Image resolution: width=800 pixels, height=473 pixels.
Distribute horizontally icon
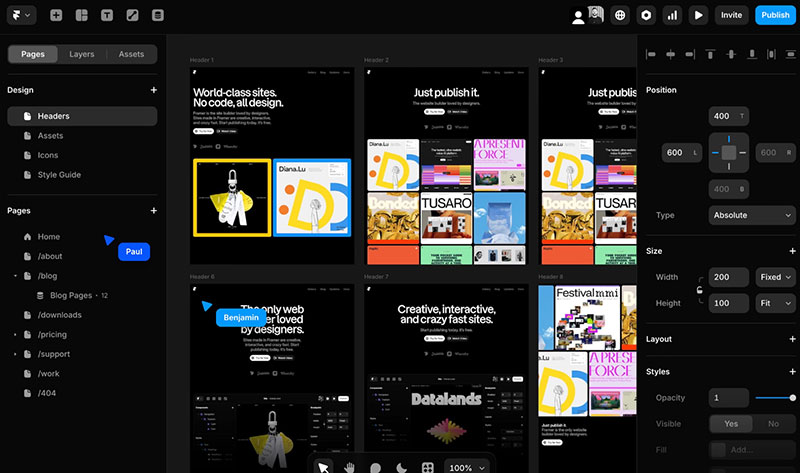(771, 54)
